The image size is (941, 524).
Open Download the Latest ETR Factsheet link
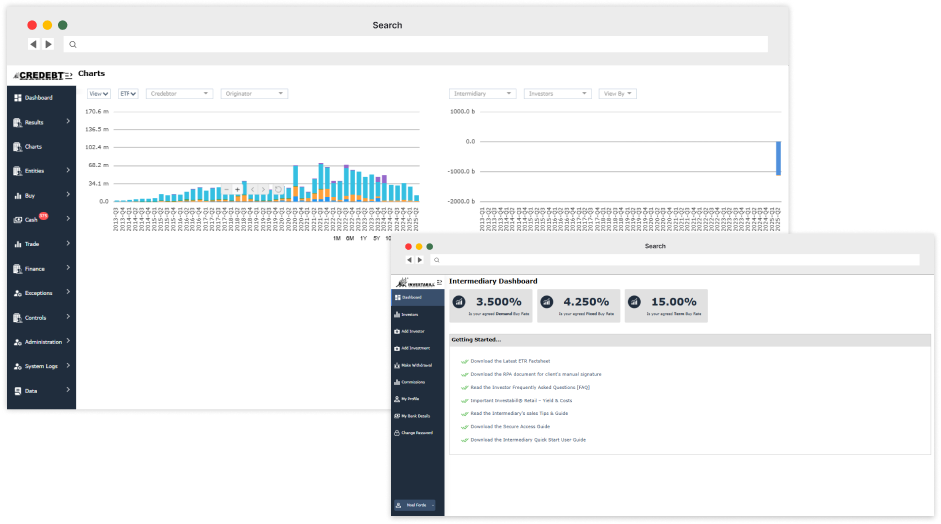(510, 361)
